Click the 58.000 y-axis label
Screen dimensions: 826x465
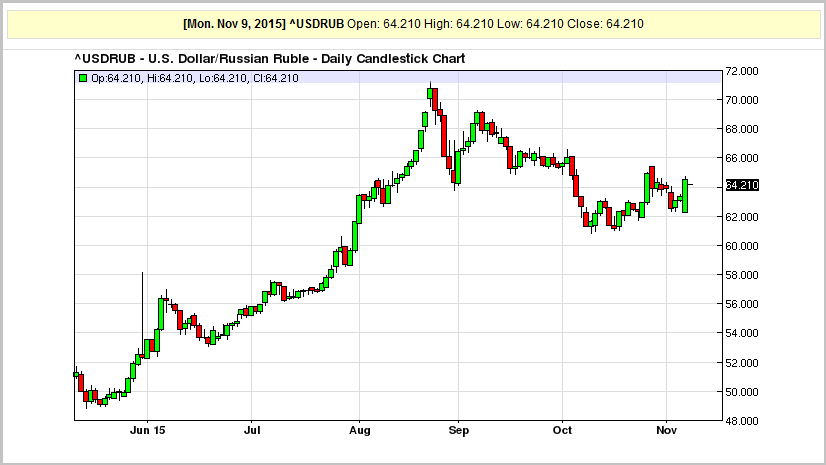pyautogui.click(x=742, y=275)
